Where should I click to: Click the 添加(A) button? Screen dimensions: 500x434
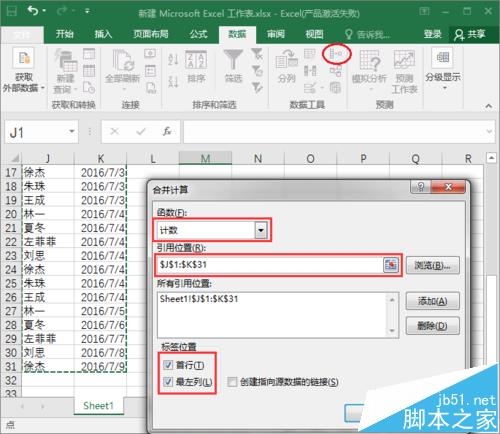coord(432,301)
